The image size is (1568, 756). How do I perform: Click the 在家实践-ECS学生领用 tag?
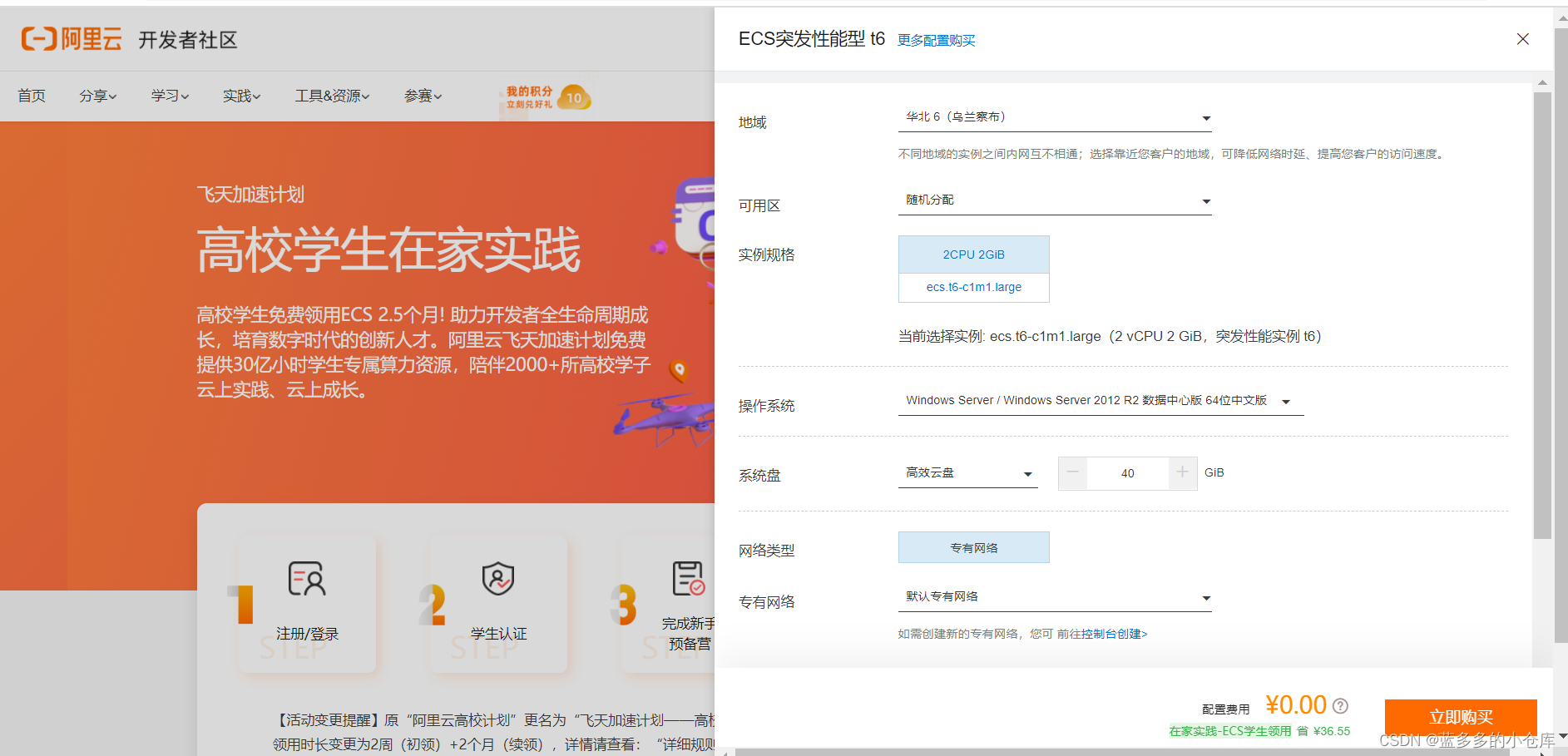[1230, 731]
